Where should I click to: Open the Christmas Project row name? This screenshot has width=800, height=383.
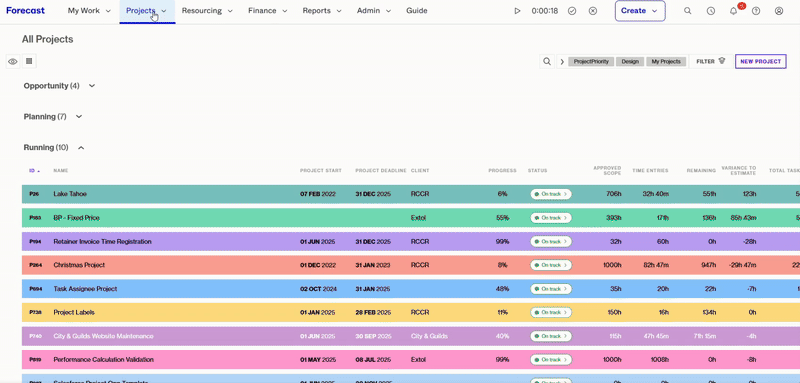tap(79, 265)
